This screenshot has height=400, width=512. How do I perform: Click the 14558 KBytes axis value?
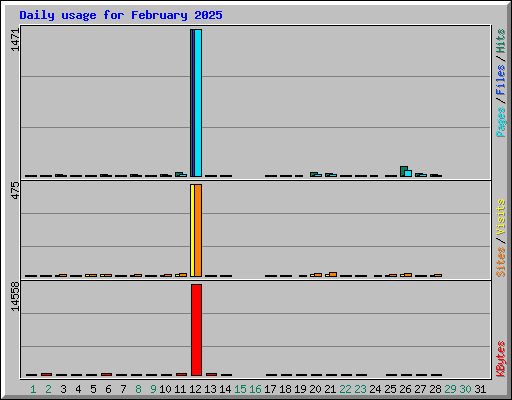pyautogui.click(x=15, y=297)
